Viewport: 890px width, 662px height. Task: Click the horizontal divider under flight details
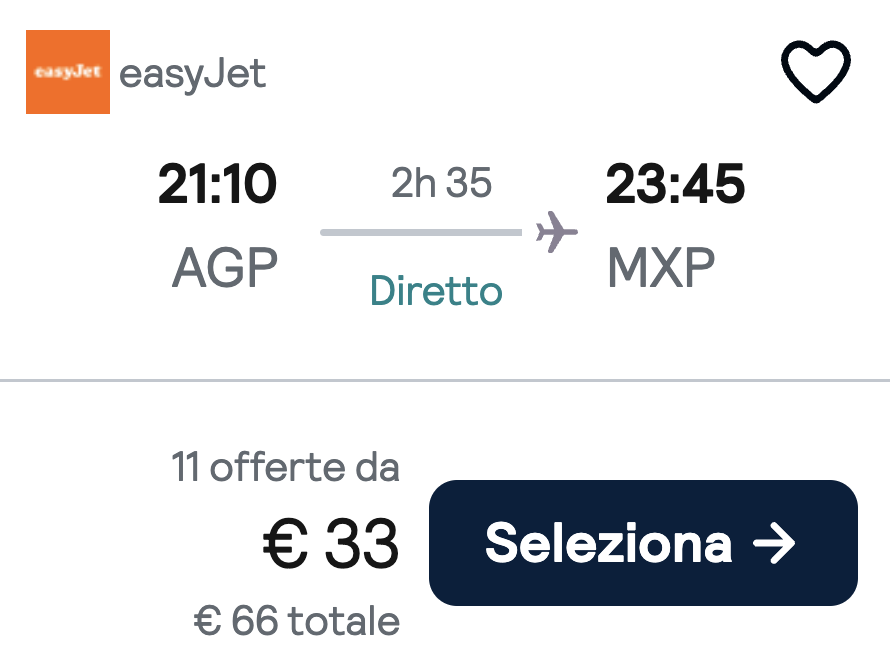click(x=445, y=380)
